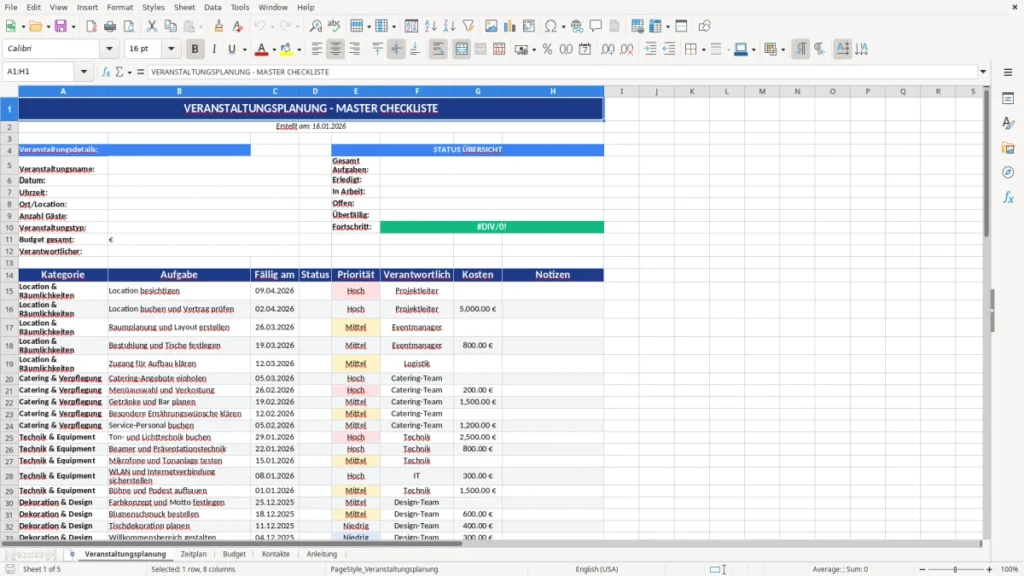This screenshot has height=576, width=1024.
Task: Apply the red font color swatch
Action: click(261, 49)
